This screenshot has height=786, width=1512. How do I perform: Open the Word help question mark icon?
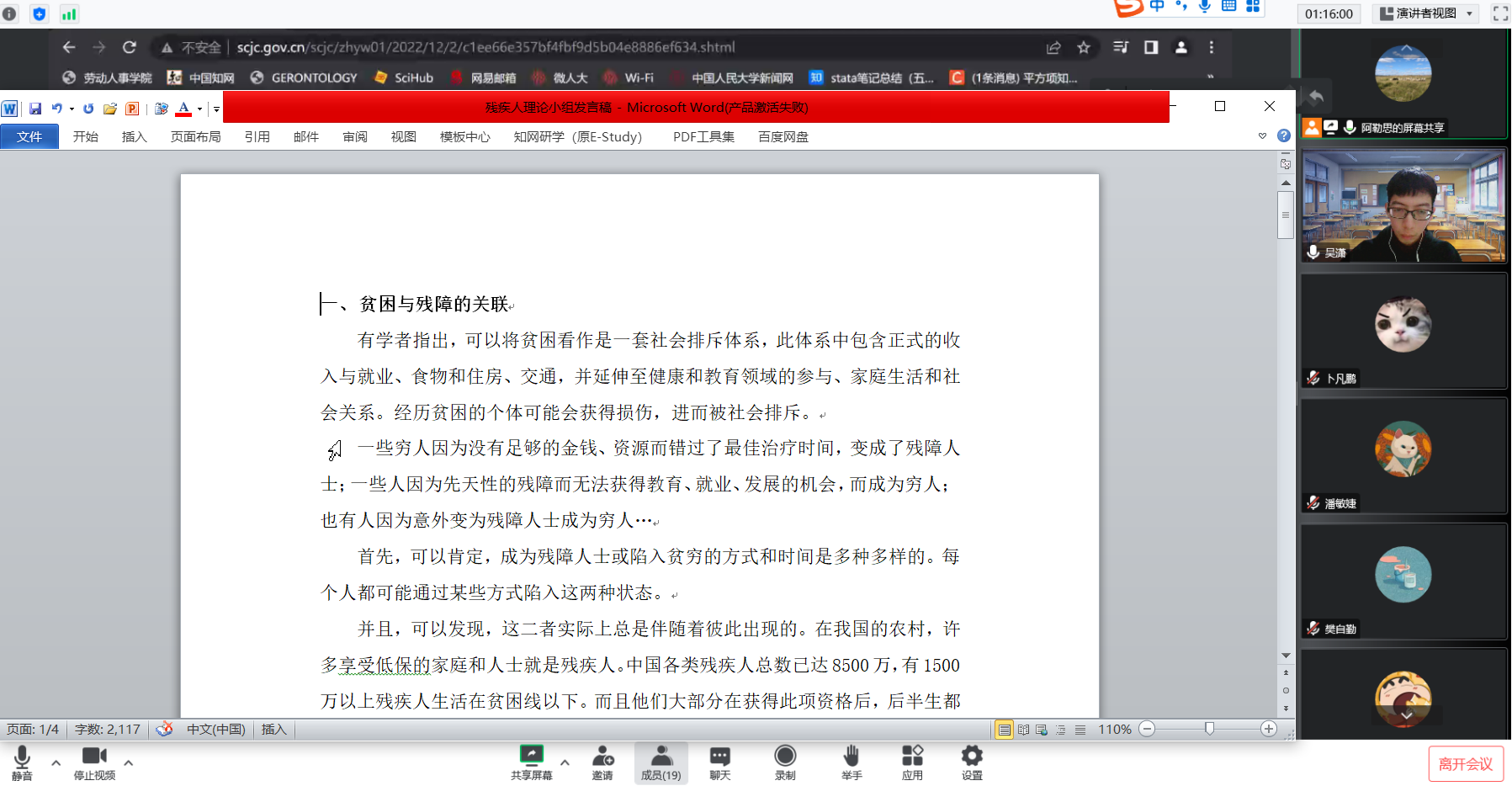point(1283,135)
